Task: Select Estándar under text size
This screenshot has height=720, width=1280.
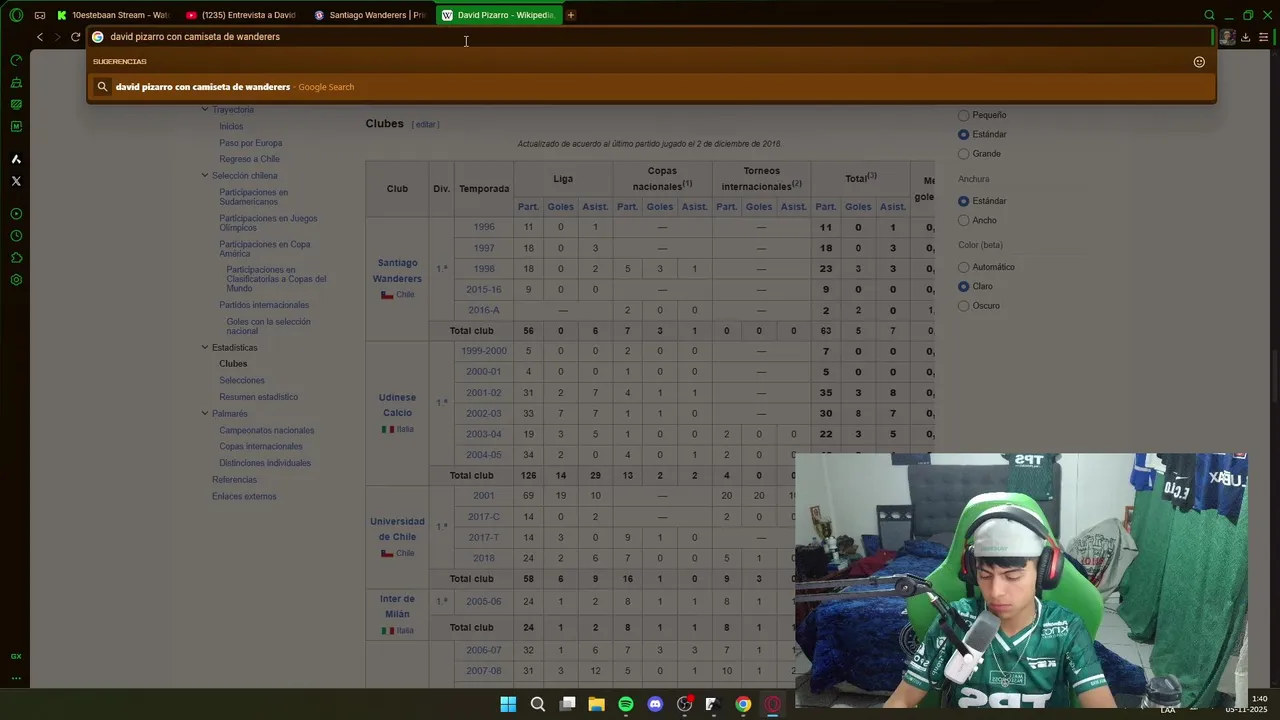Action: [x=964, y=134]
